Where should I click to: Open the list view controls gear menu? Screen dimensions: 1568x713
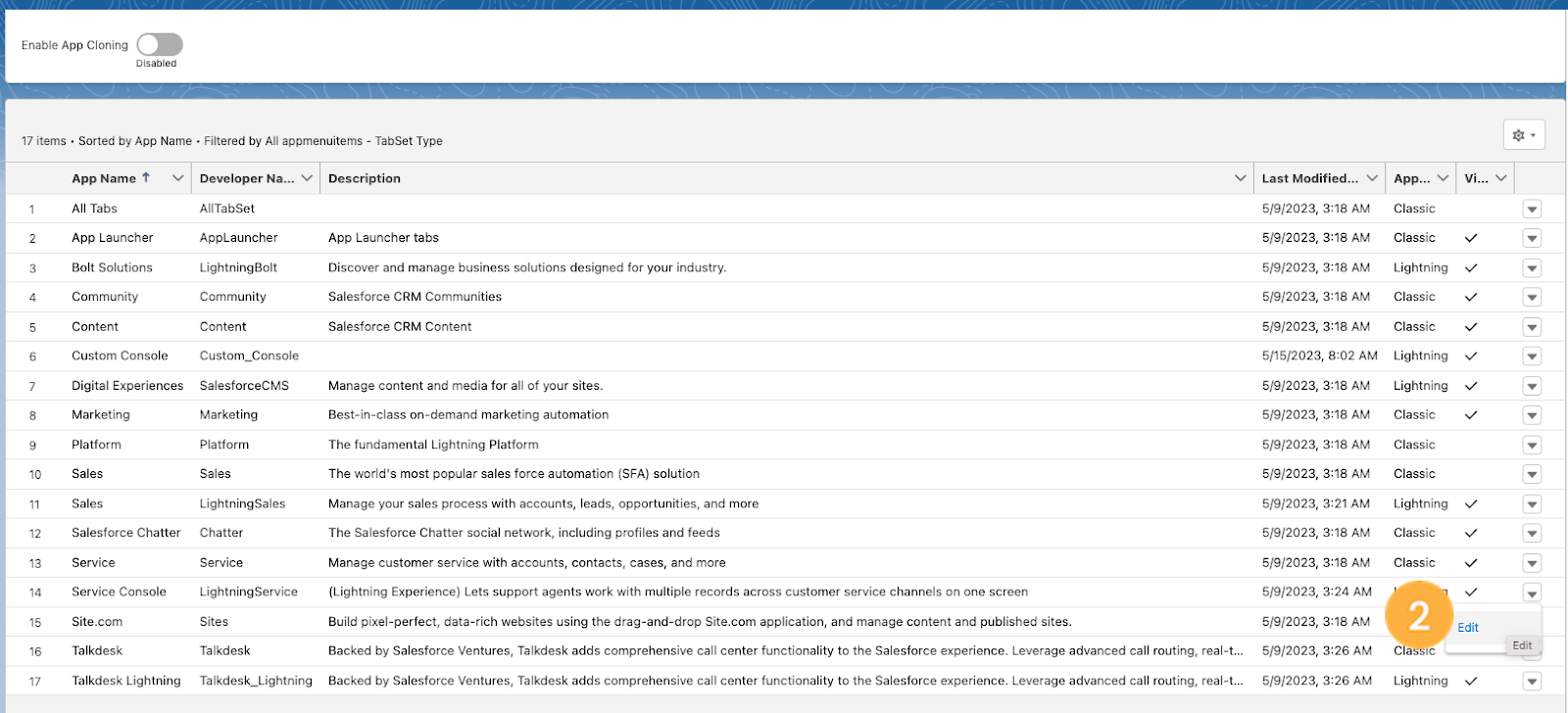1524,135
